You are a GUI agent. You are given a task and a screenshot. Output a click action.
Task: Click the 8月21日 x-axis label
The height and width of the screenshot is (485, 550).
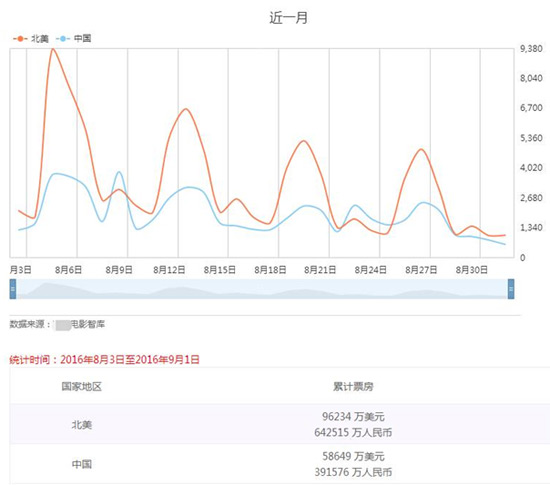click(320, 269)
